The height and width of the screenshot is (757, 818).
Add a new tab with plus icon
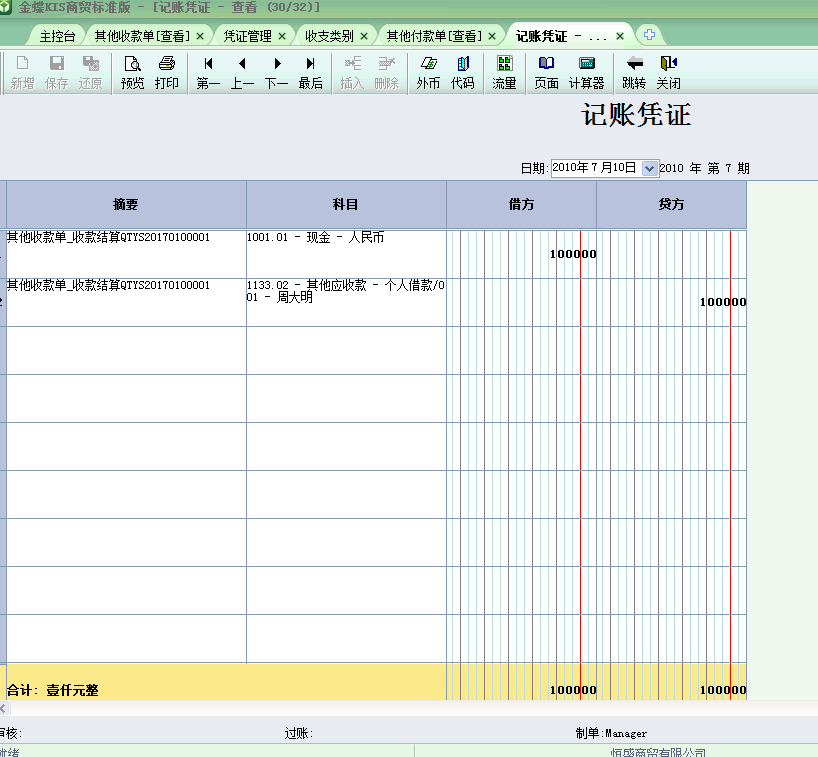pos(649,35)
